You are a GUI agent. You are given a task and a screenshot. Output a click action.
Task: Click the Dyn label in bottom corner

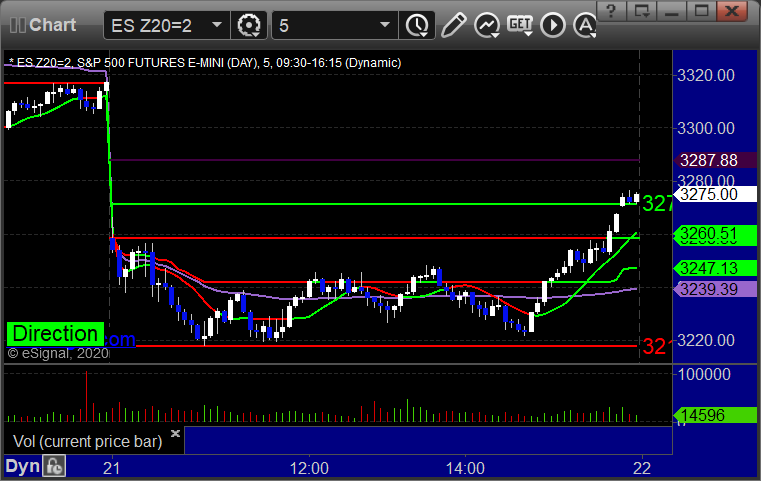(23, 466)
